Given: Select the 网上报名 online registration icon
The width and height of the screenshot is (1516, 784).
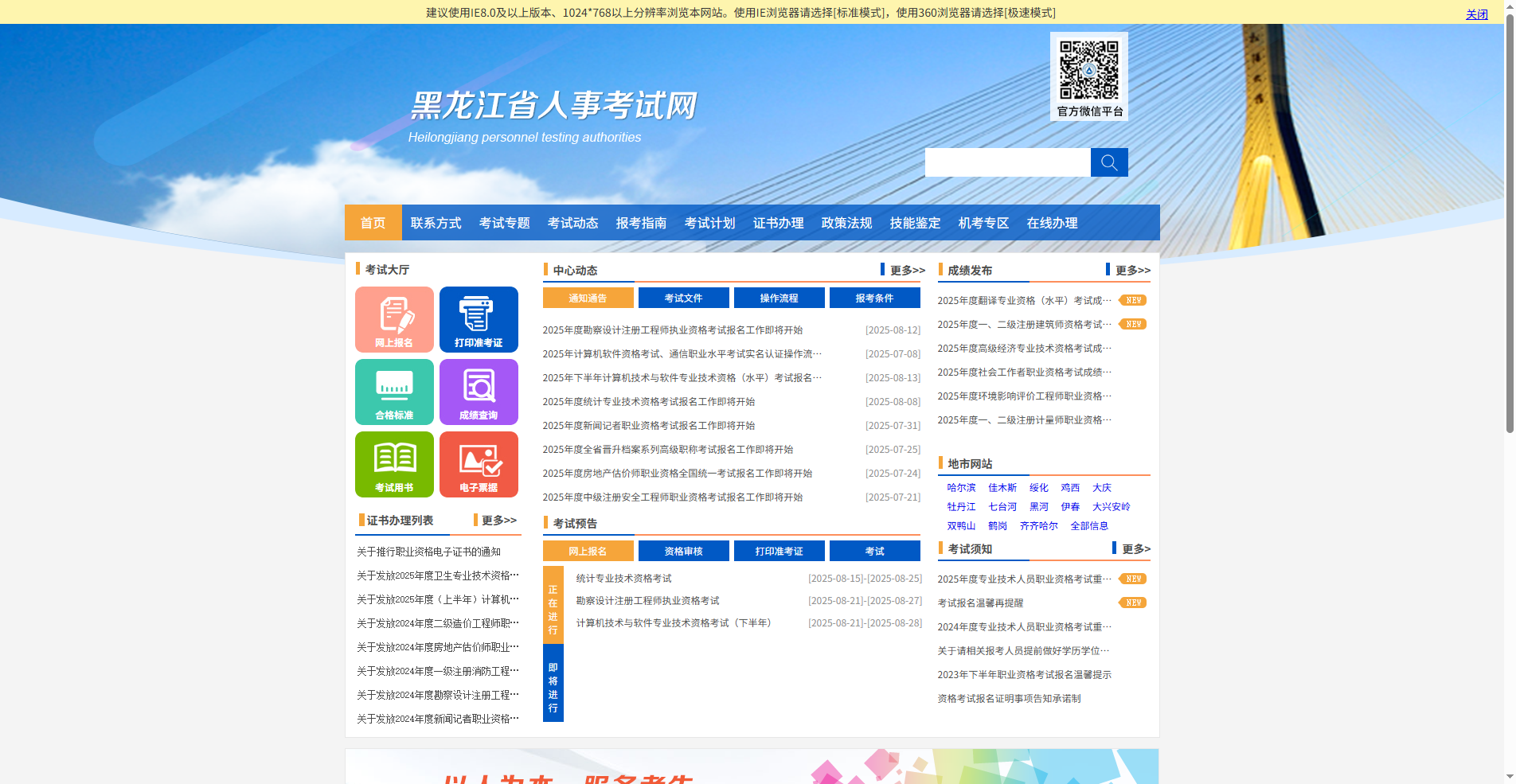Looking at the screenshot, I should [x=394, y=319].
